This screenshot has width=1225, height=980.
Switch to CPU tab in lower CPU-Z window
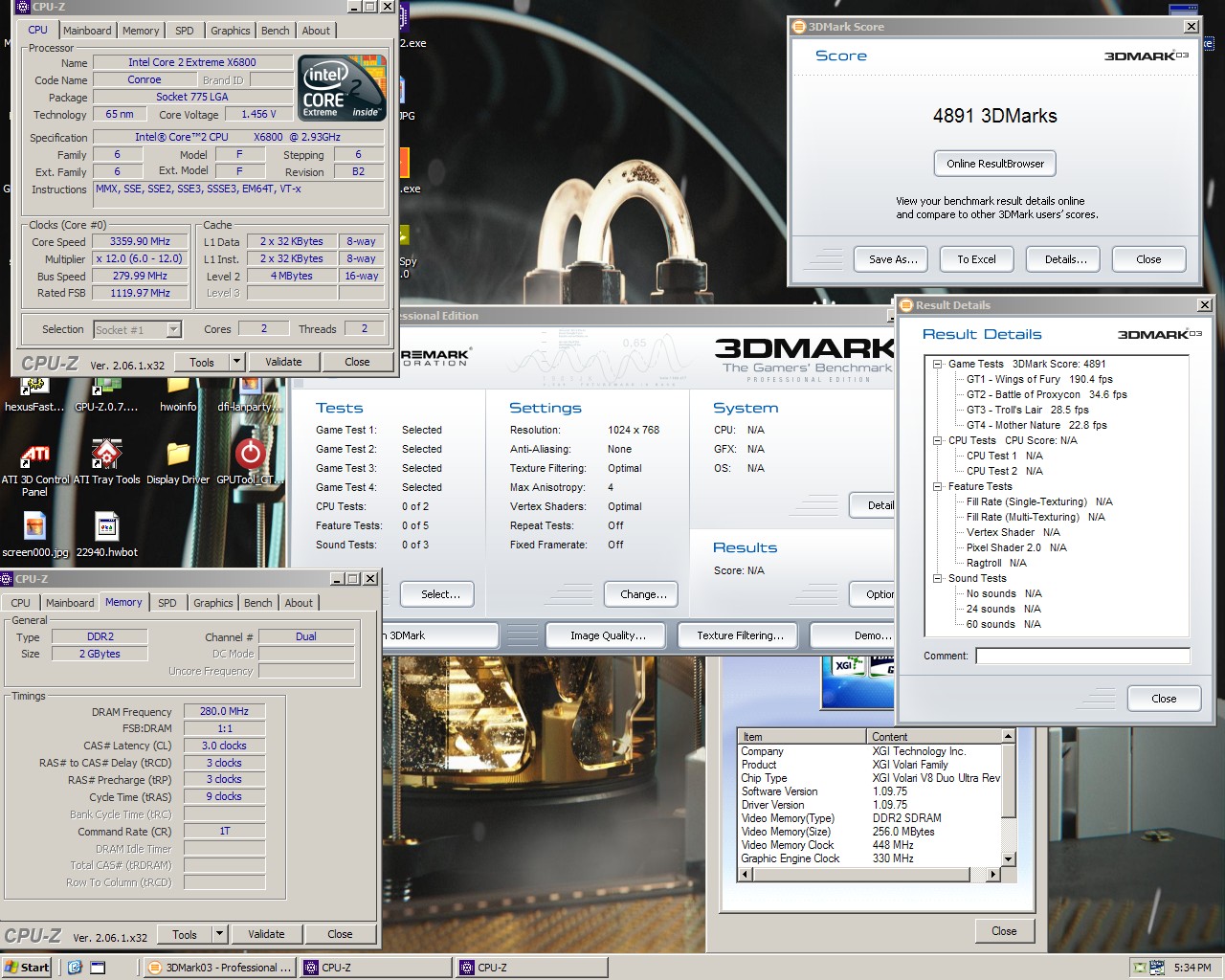20,603
